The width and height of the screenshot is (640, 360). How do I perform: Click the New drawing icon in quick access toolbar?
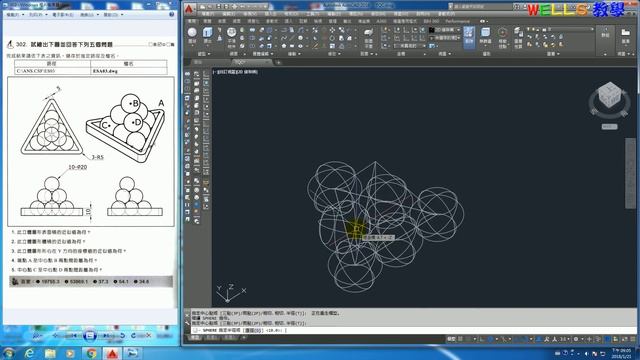click(203, 7)
